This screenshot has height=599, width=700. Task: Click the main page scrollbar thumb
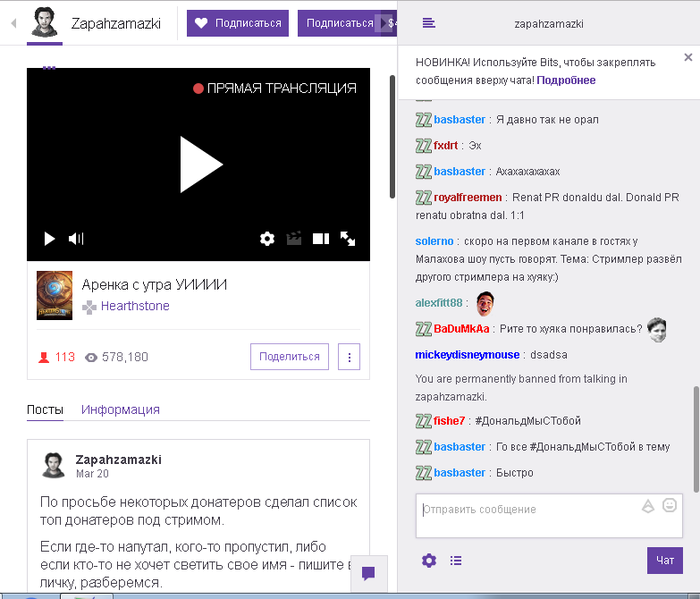392,137
